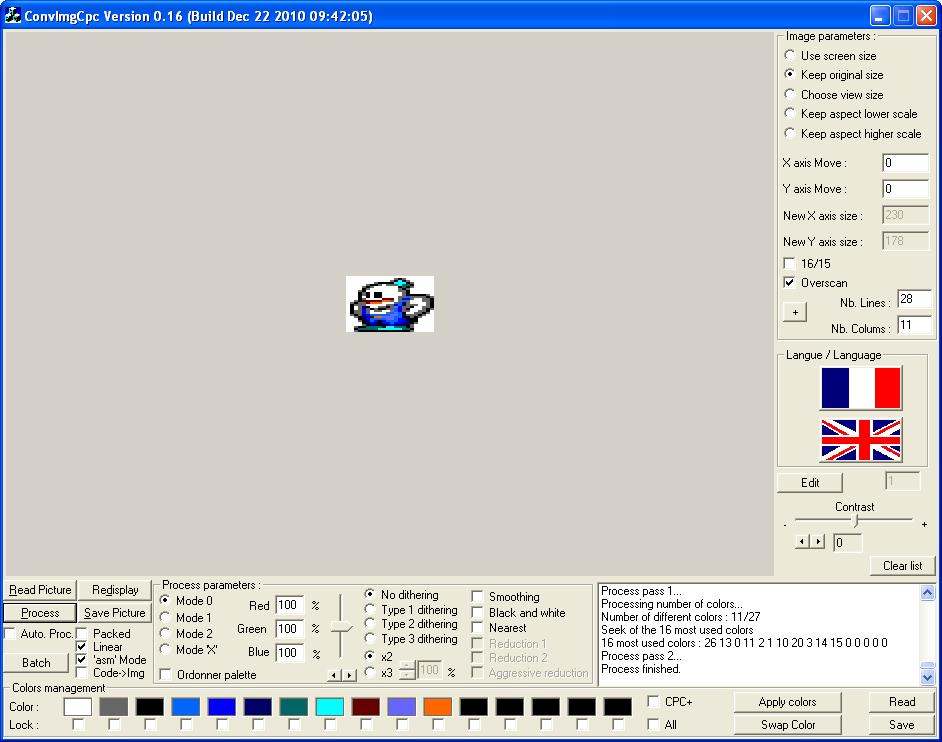
Task: Click Apply colors button
Action: [x=787, y=702]
